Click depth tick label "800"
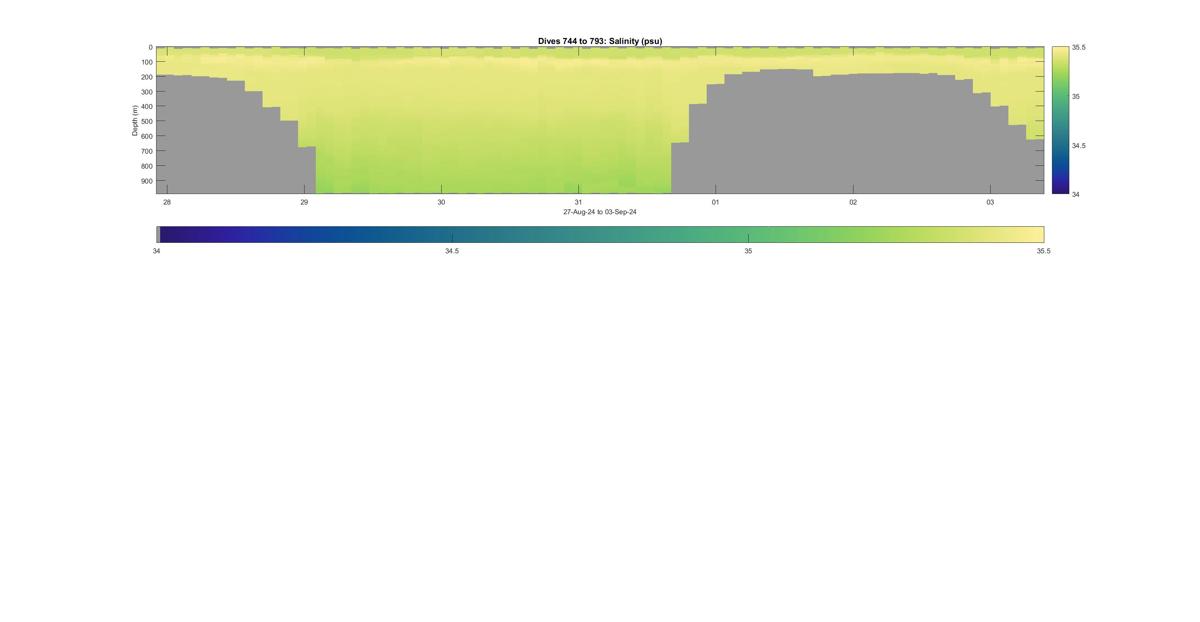The height and width of the screenshot is (622, 1200). tap(146, 166)
